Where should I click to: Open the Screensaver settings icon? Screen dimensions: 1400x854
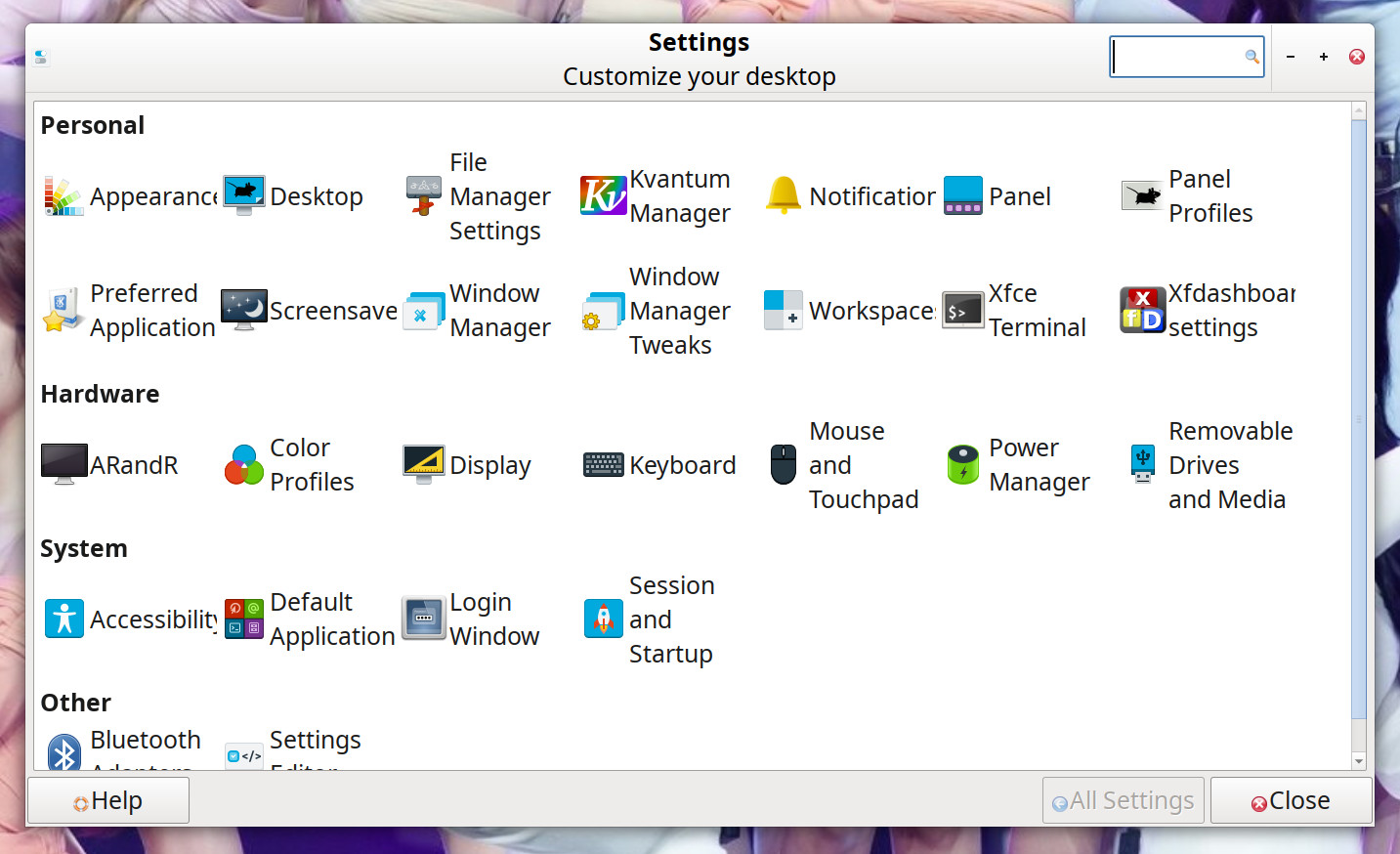coord(244,311)
